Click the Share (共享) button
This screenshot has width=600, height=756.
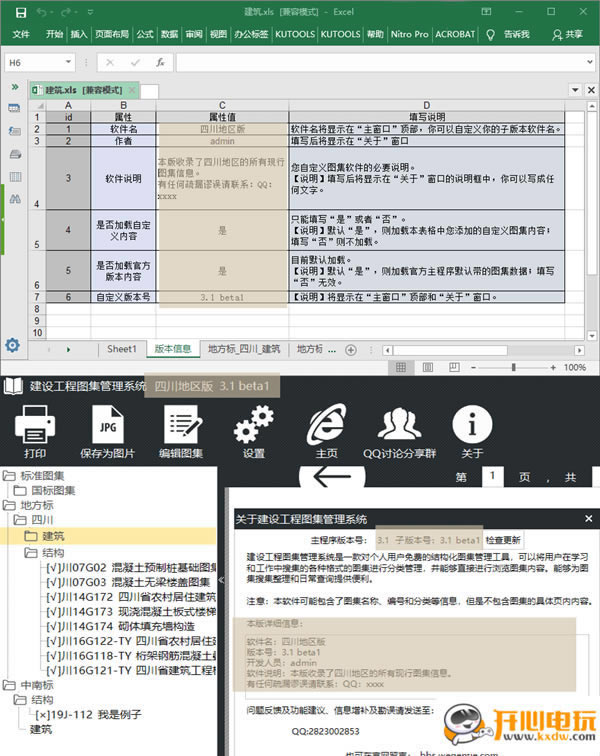tap(568, 34)
